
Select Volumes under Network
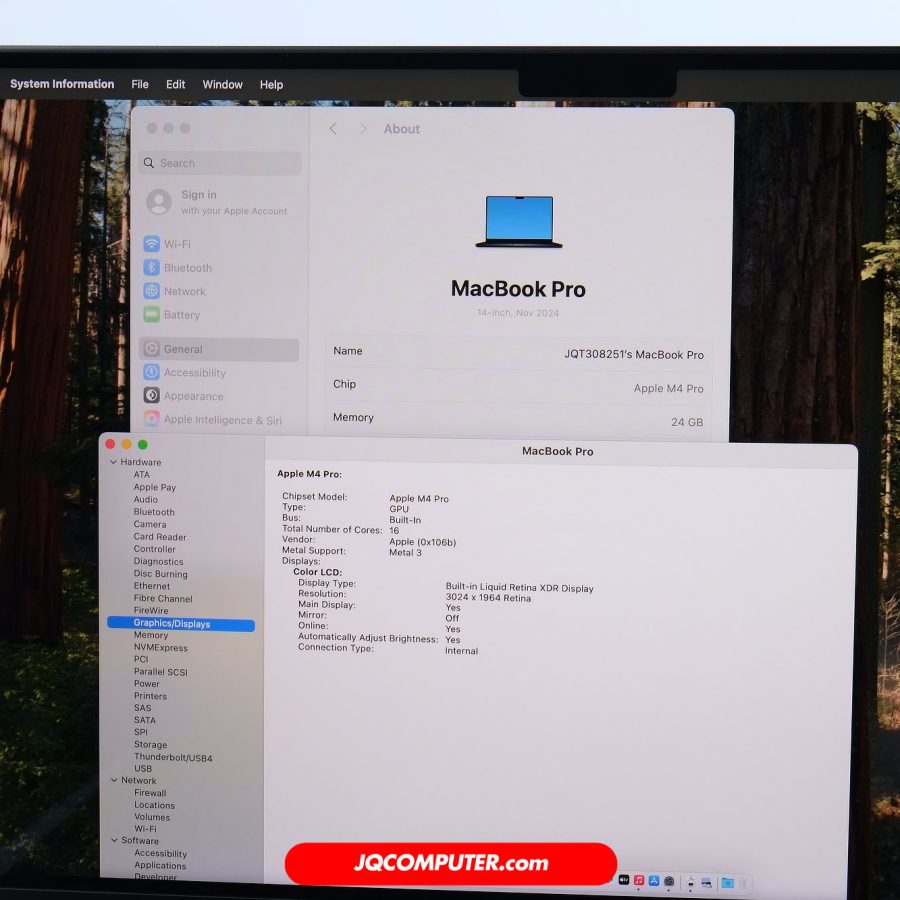pyautogui.click(x=152, y=817)
